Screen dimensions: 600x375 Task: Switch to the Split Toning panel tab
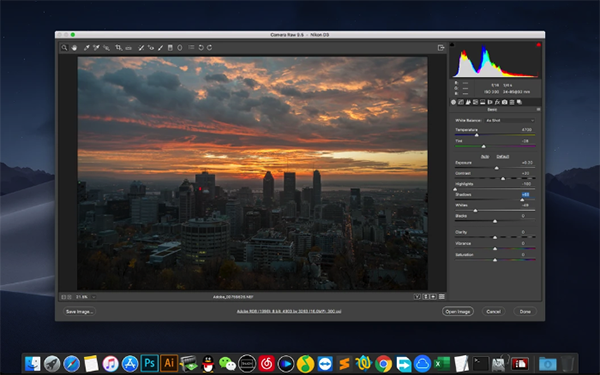click(483, 102)
